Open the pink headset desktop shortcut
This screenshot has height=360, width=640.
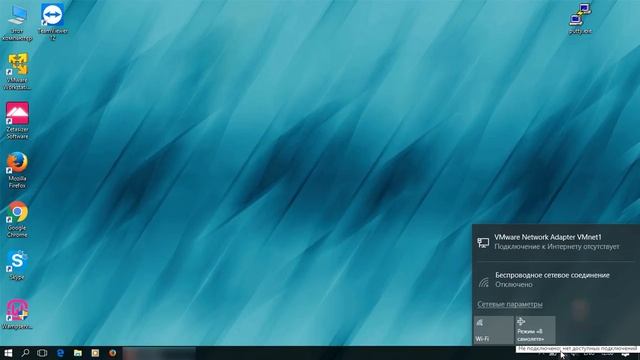pyautogui.click(x=17, y=314)
